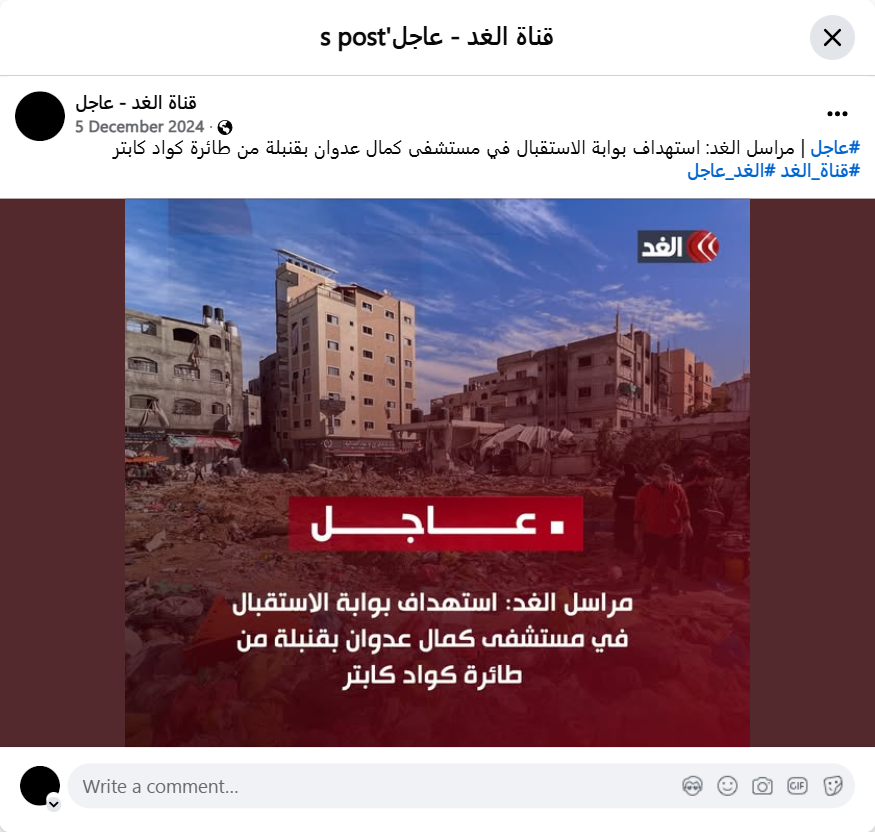Open the #الغد_عاجل hashtag

coord(732,171)
